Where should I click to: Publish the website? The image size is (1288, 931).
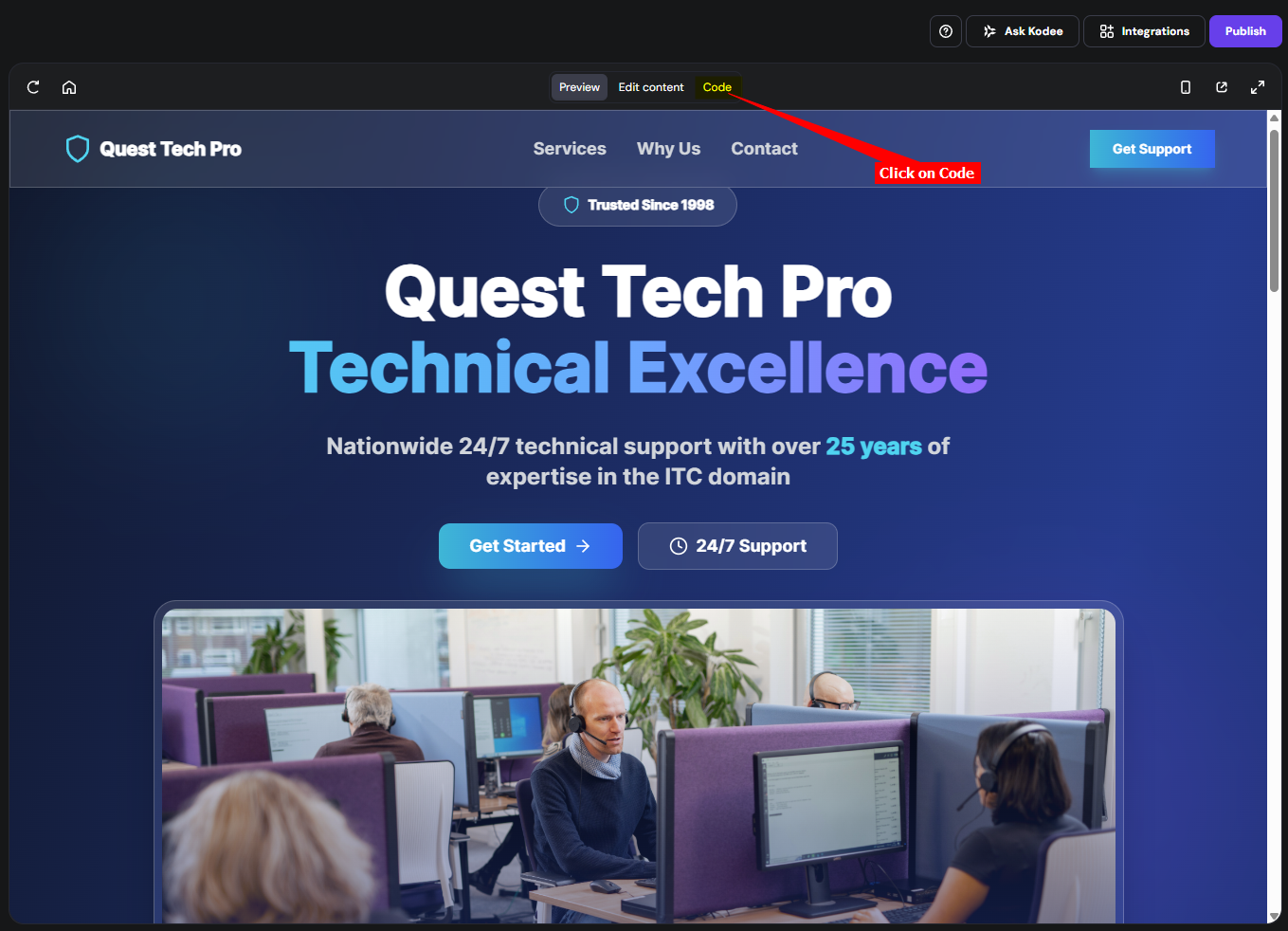pyautogui.click(x=1245, y=31)
